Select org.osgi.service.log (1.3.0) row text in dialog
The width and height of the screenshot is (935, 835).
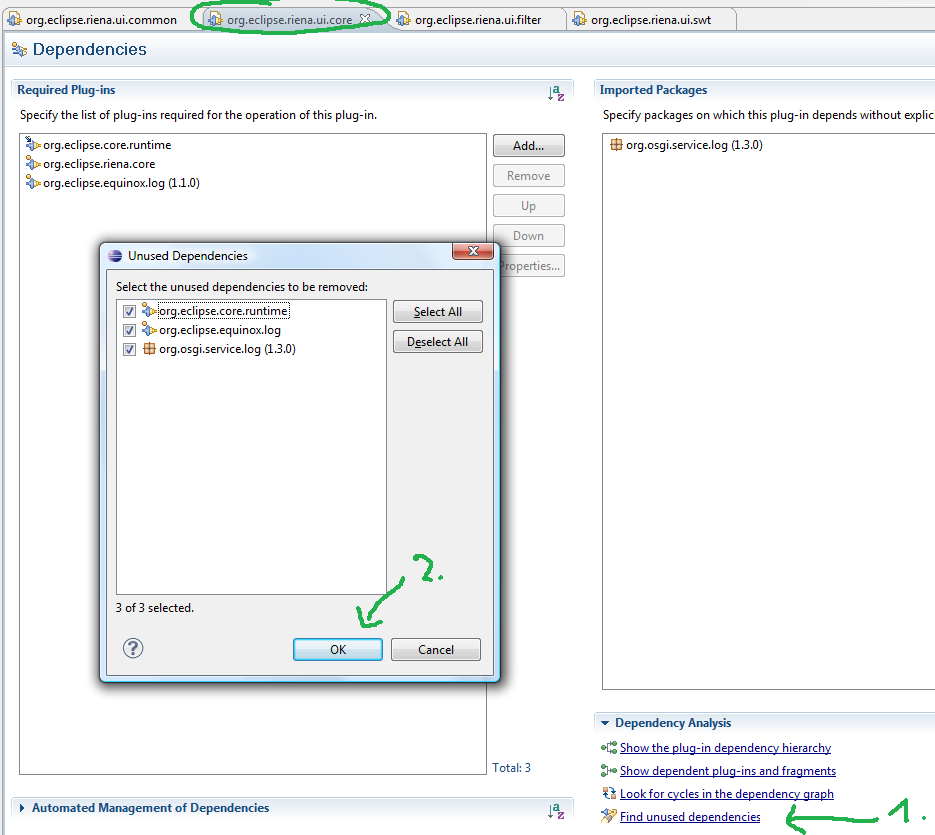[227, 349]
